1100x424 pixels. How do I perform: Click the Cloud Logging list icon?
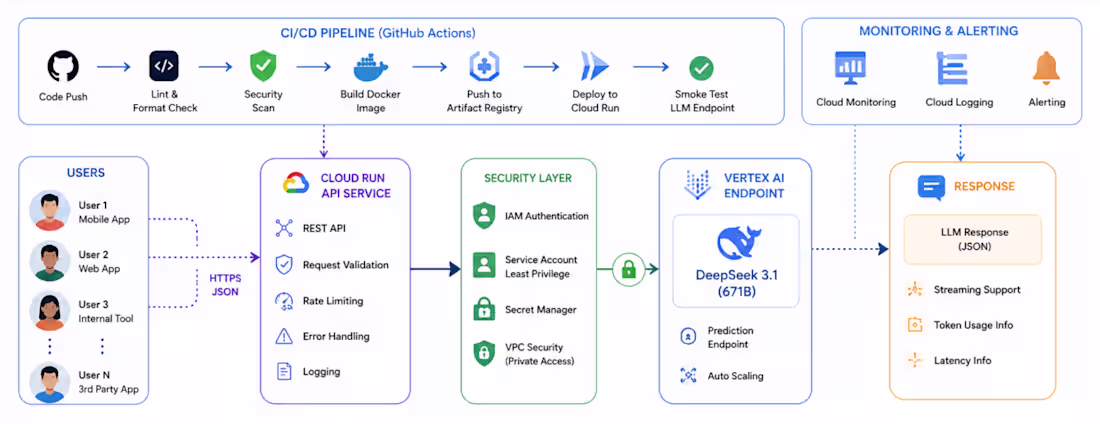[952, 68]
